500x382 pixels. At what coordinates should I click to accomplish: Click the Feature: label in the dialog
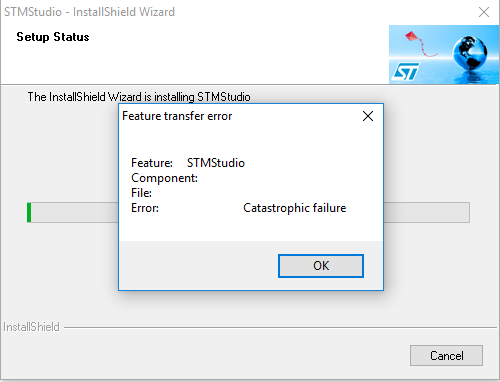click(152, 163)
